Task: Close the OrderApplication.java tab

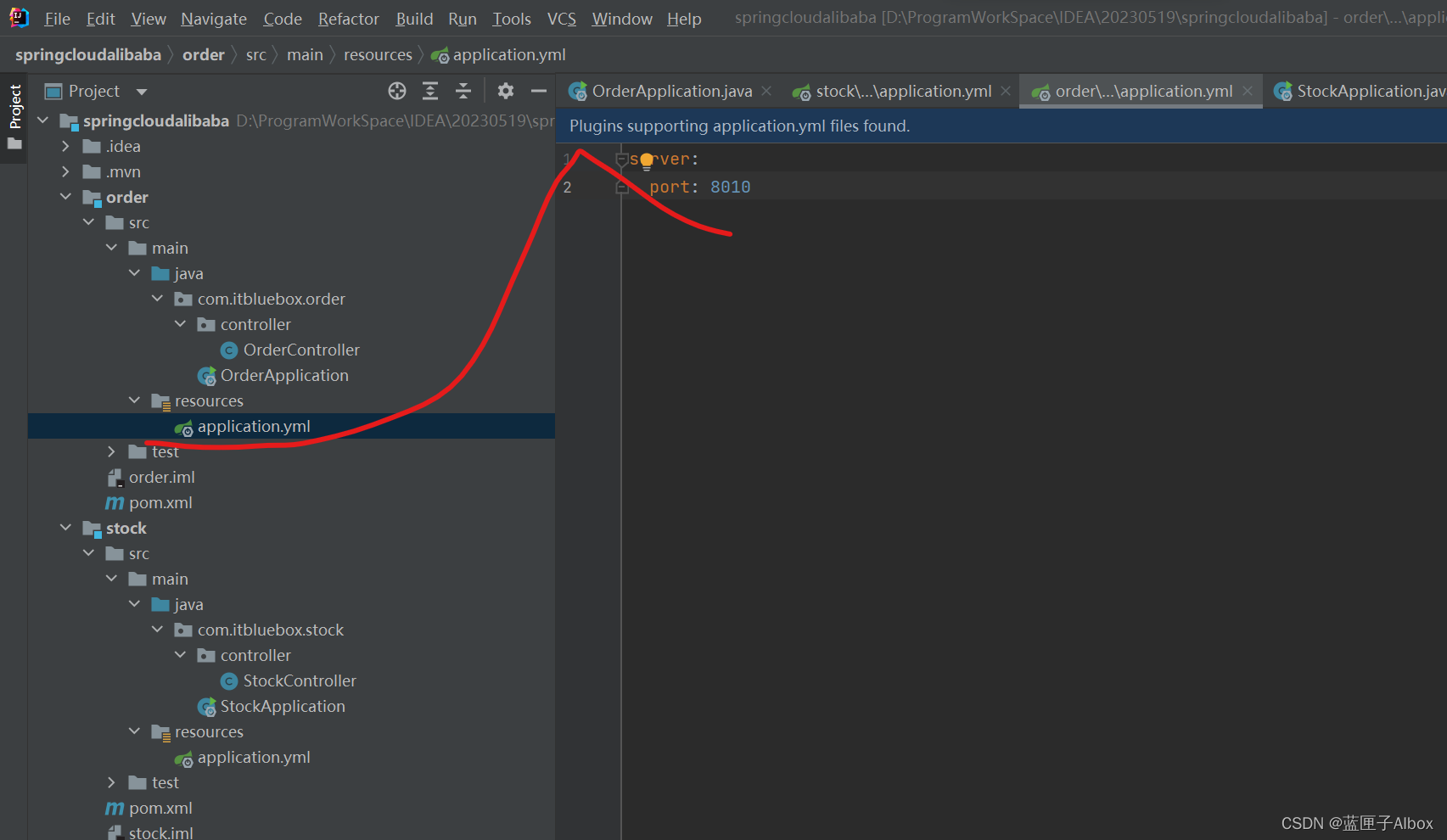Action: pos(766,91)
